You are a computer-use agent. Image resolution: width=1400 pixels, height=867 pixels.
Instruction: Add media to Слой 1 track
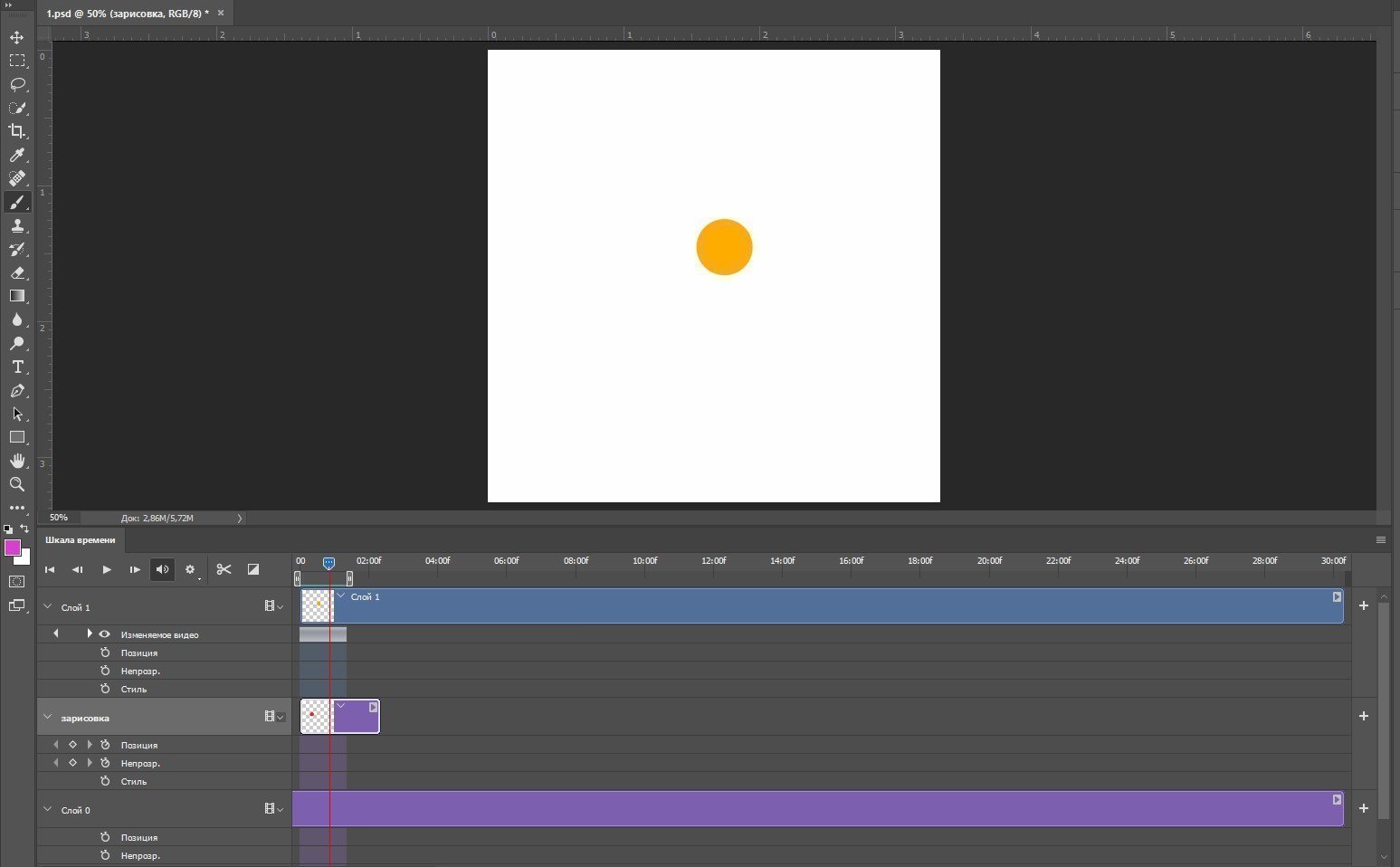tap(1364, 605)
